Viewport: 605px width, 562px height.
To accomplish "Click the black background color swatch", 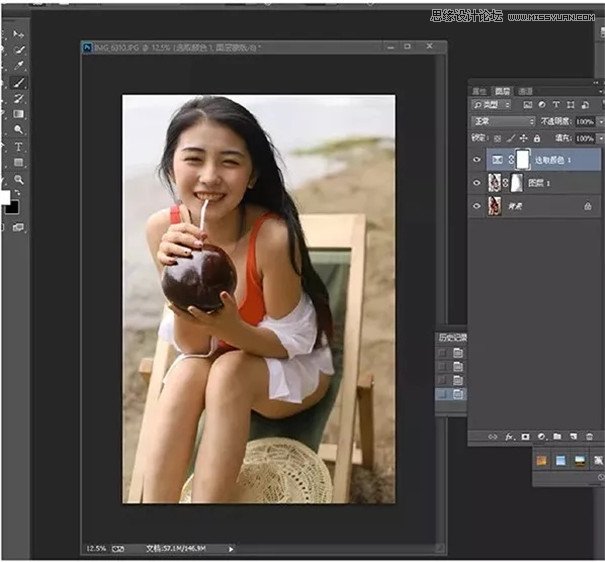I will (12, 208).
